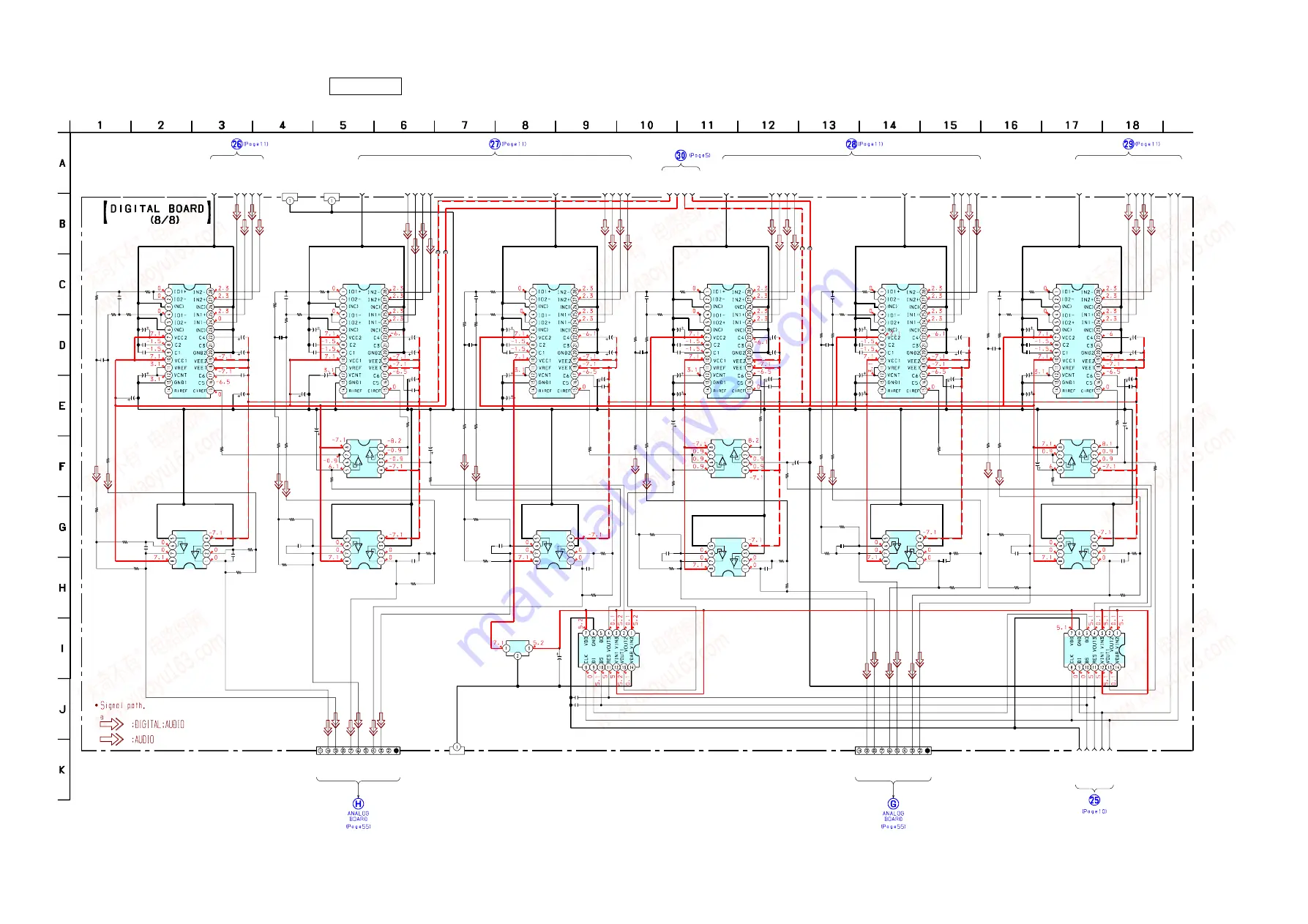This screenshot has height=924, width=1308.
Task: Click column header 9
Action: 586,125
